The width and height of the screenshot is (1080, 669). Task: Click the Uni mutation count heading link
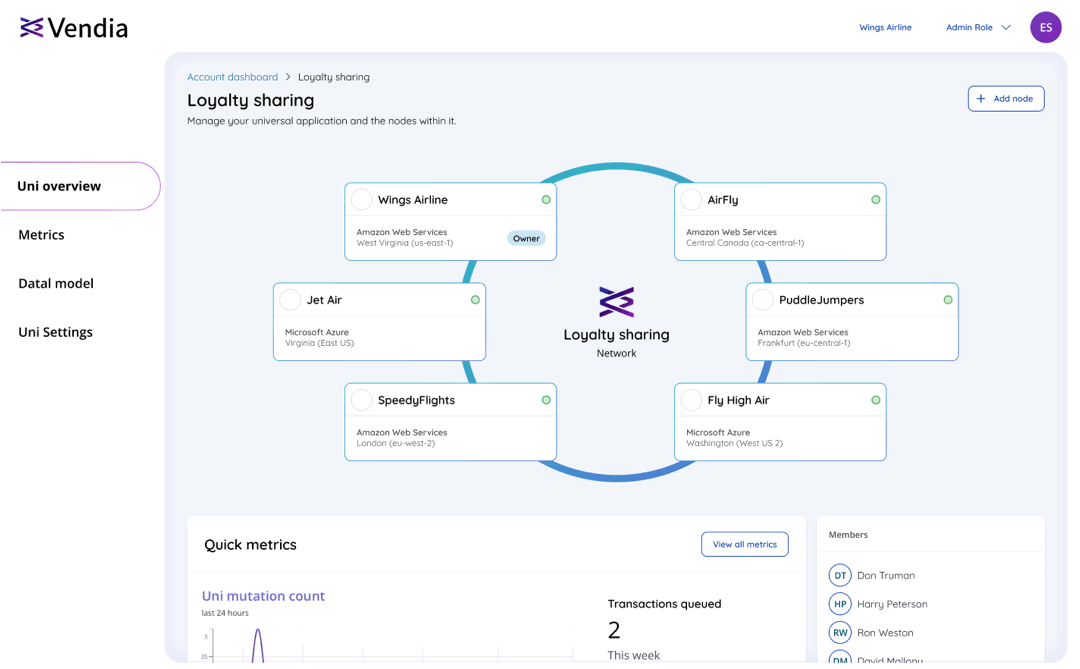click(x=263, y=596)
